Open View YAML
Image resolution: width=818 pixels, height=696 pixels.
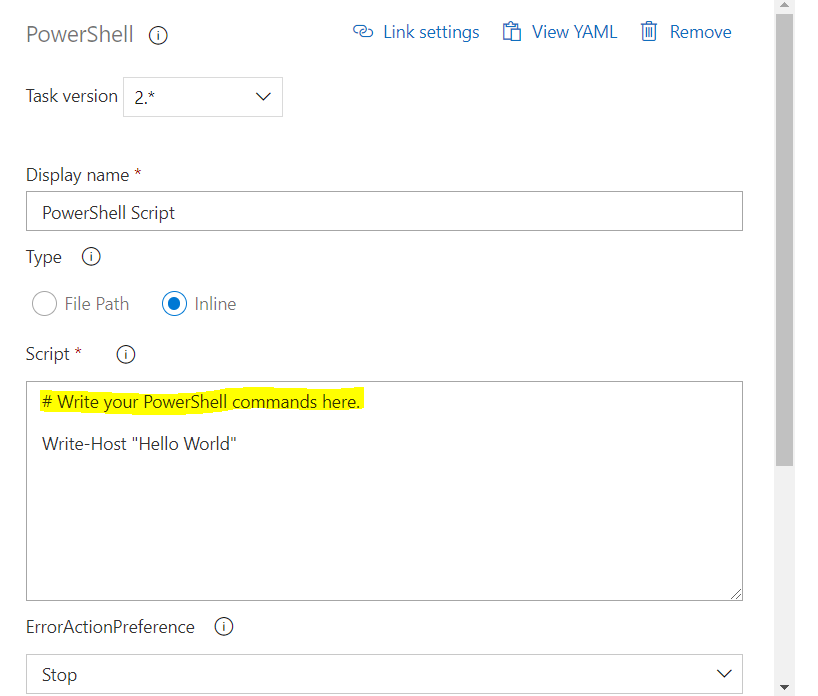tap(574, 32)
